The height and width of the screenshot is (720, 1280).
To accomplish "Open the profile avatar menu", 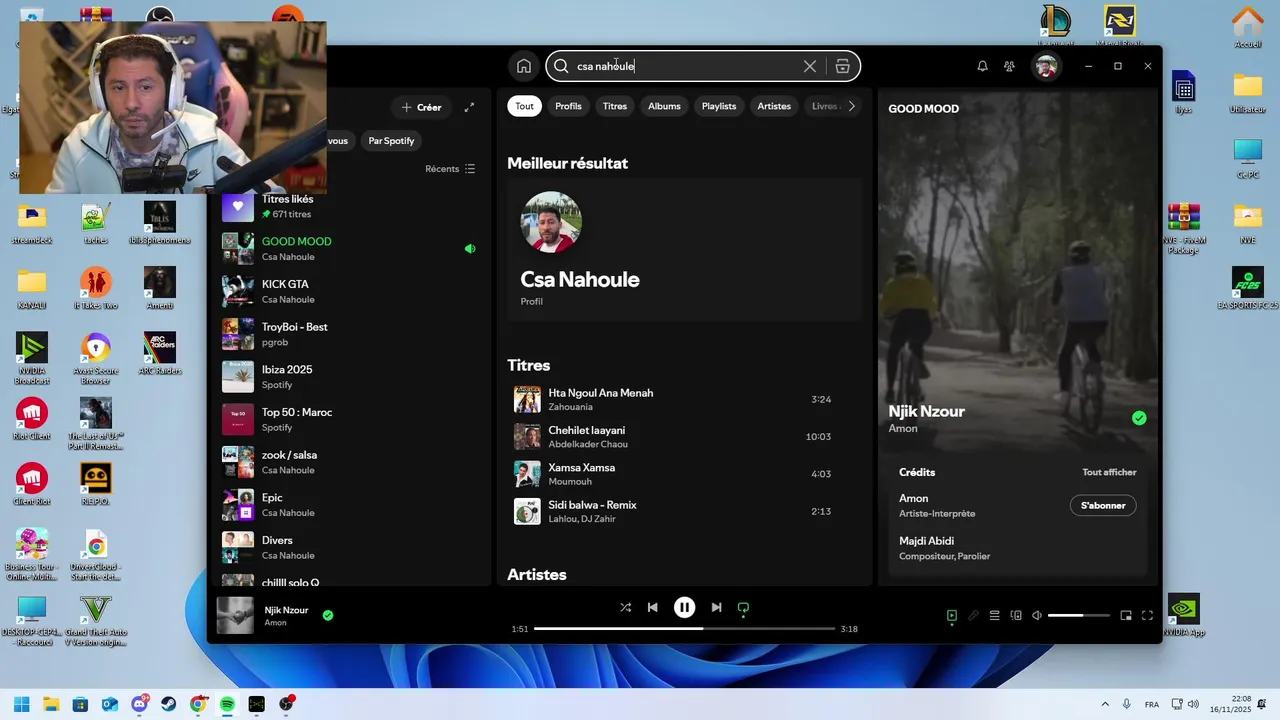I will [1046, 66].
